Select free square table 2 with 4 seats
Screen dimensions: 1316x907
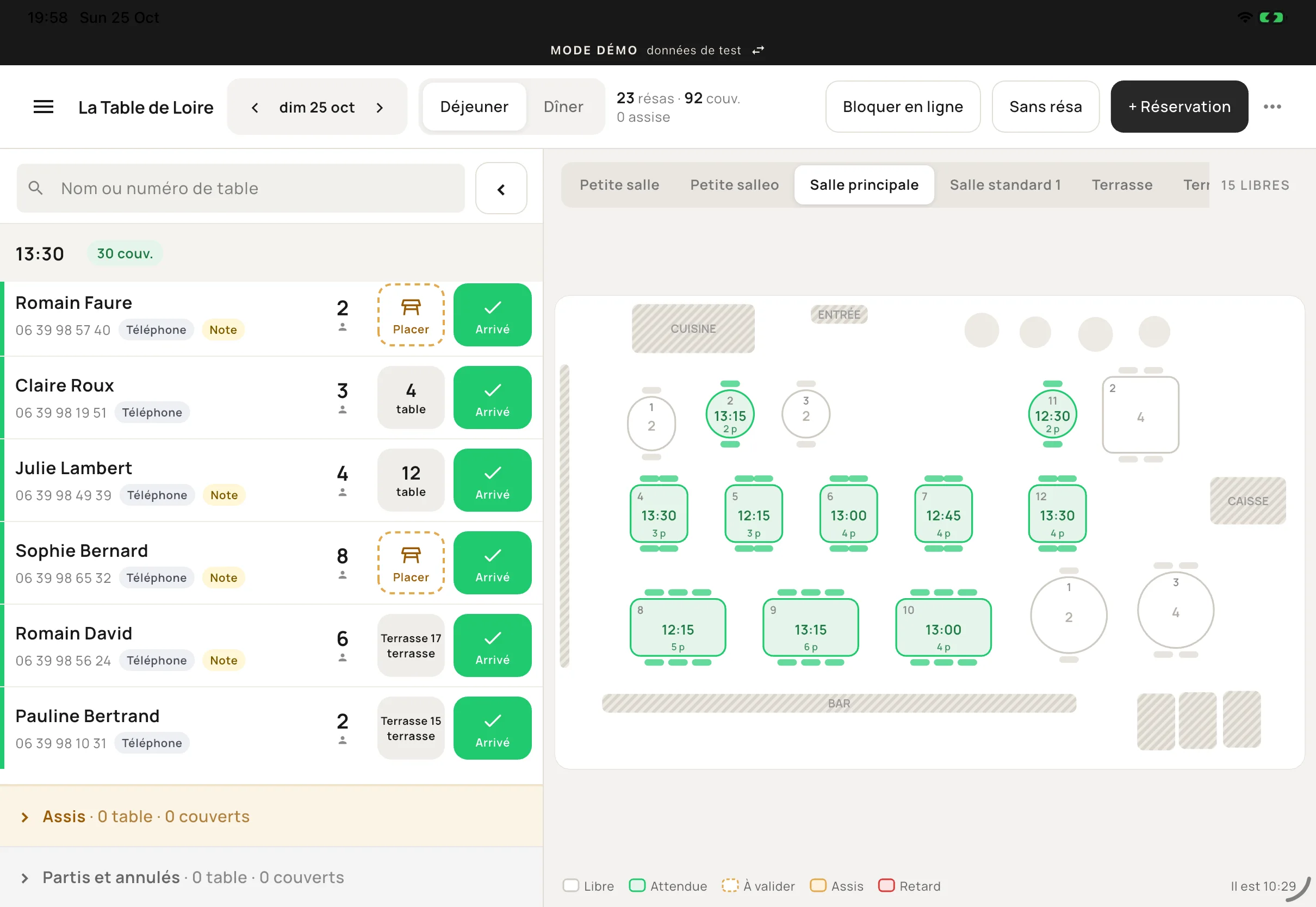coord(1140,415)
